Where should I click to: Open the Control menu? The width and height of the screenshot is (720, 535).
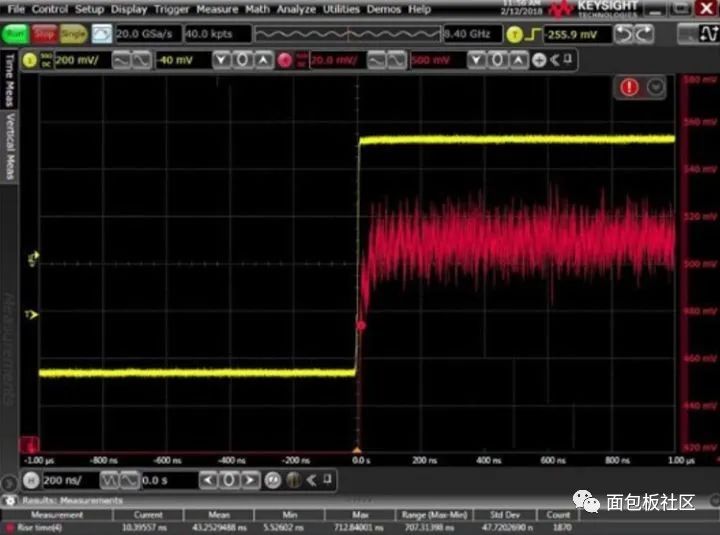click(x=49, y=9)
